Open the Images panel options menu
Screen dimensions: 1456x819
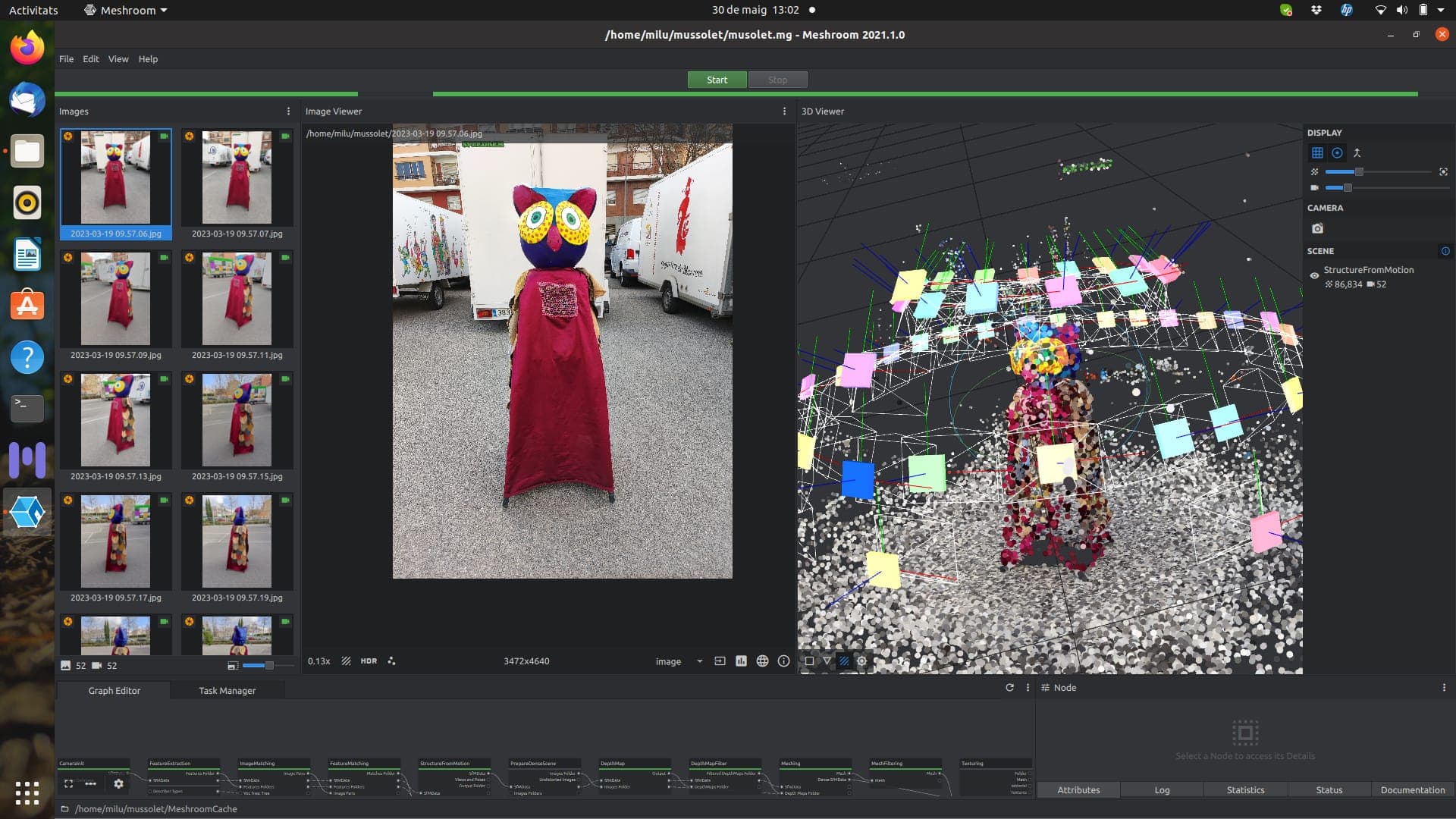coord(288,111)
